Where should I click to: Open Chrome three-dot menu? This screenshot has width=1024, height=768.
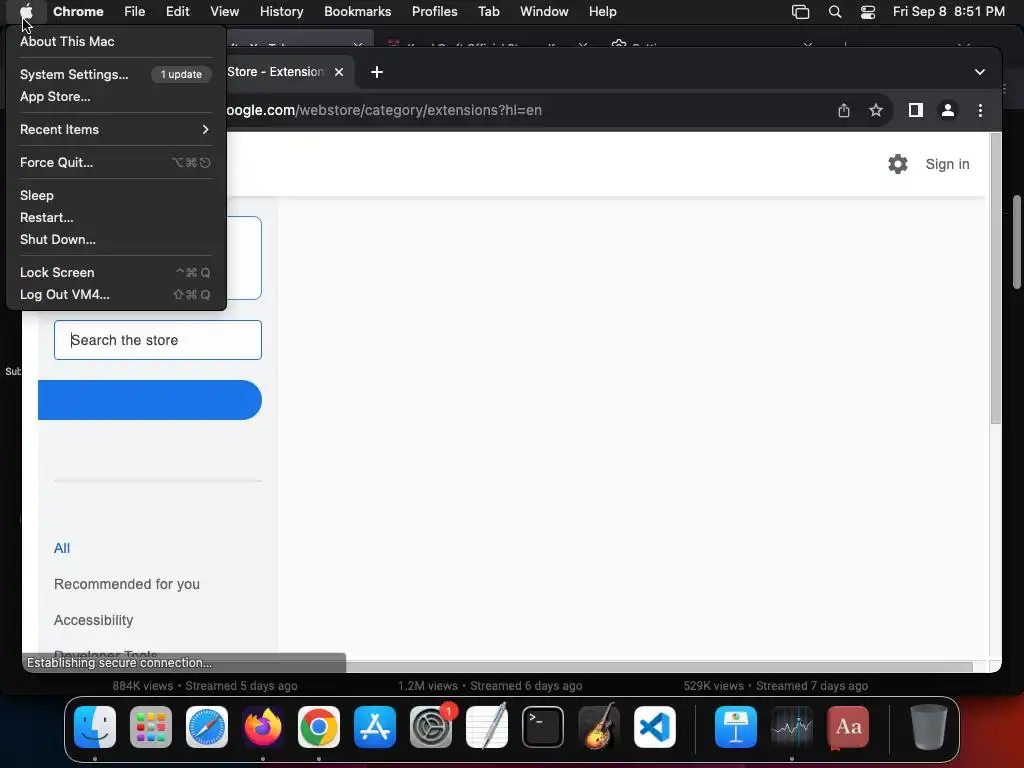point(980,110)
